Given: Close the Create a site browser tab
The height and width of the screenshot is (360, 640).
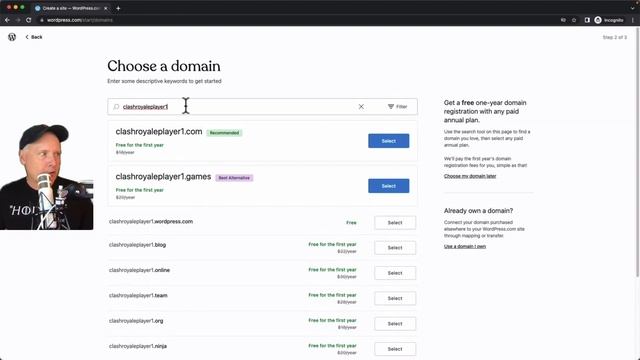Looking at the screenshot, I should (x=106, y=8).
